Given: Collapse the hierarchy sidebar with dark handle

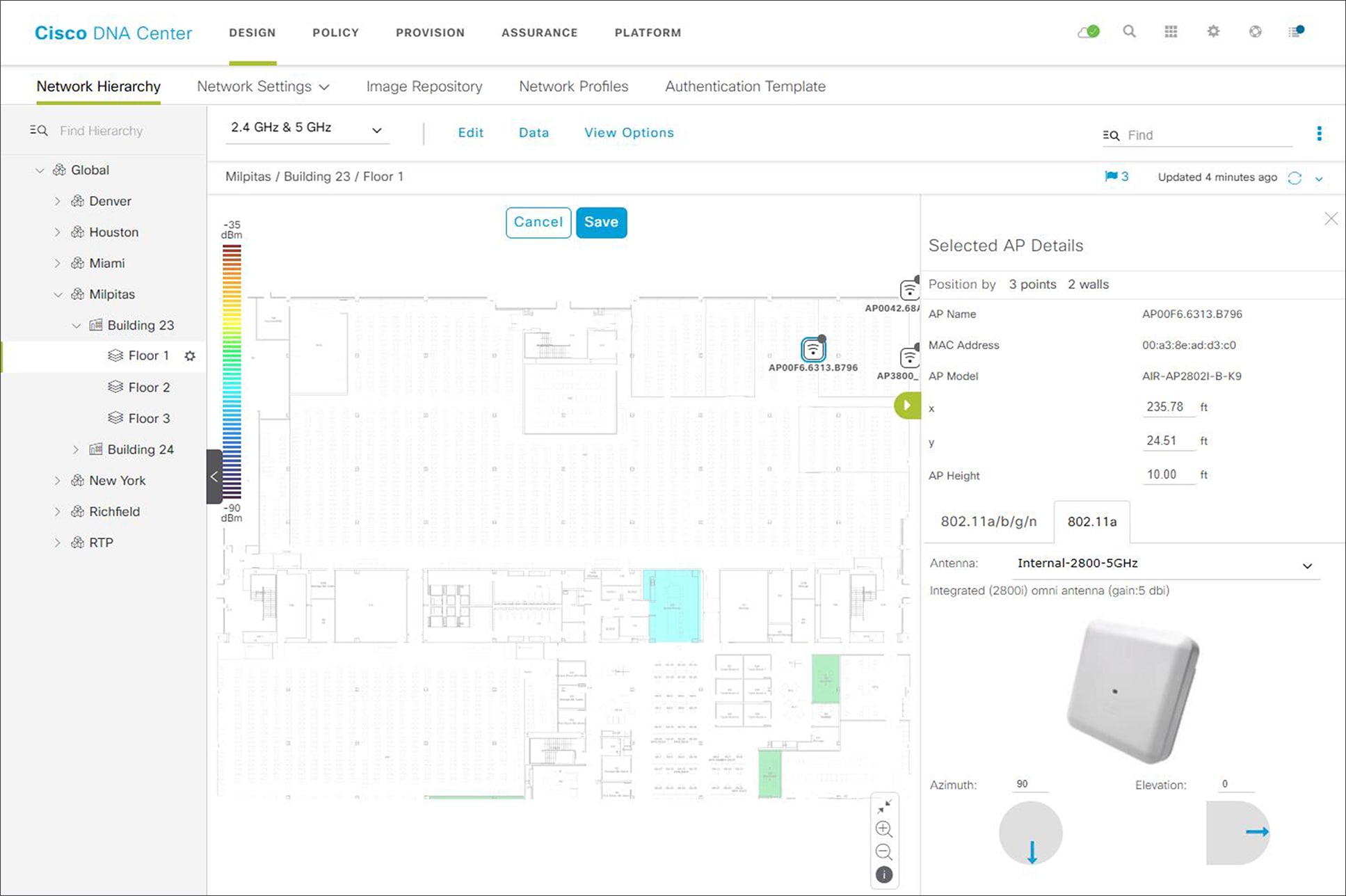Looking at the screenshot, I should point(214,477).
